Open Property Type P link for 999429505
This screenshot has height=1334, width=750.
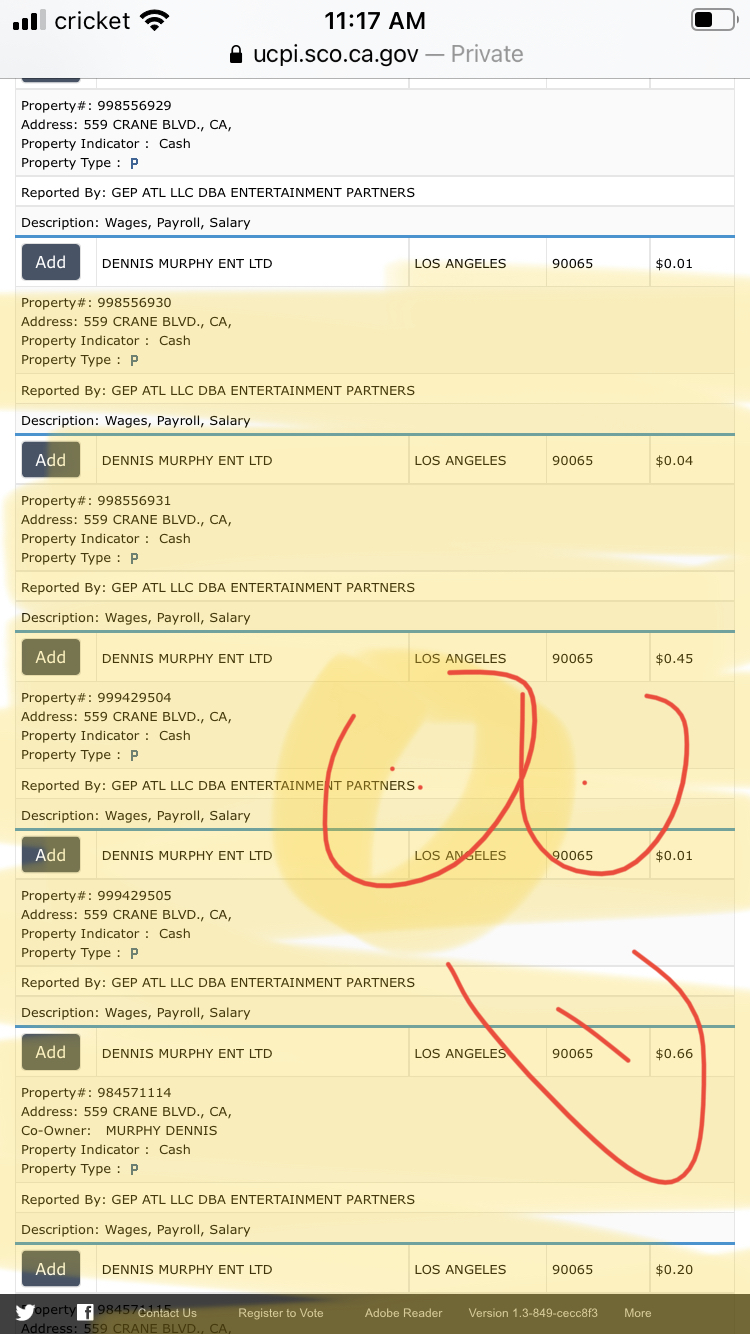[134, 953]
